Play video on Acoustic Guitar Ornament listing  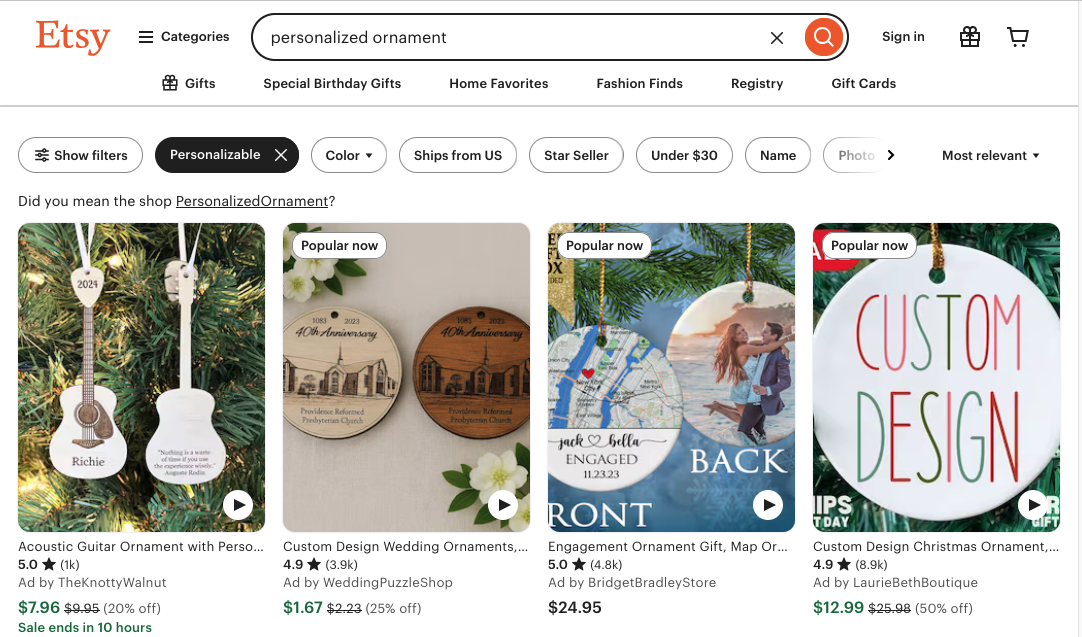point(238,505)
